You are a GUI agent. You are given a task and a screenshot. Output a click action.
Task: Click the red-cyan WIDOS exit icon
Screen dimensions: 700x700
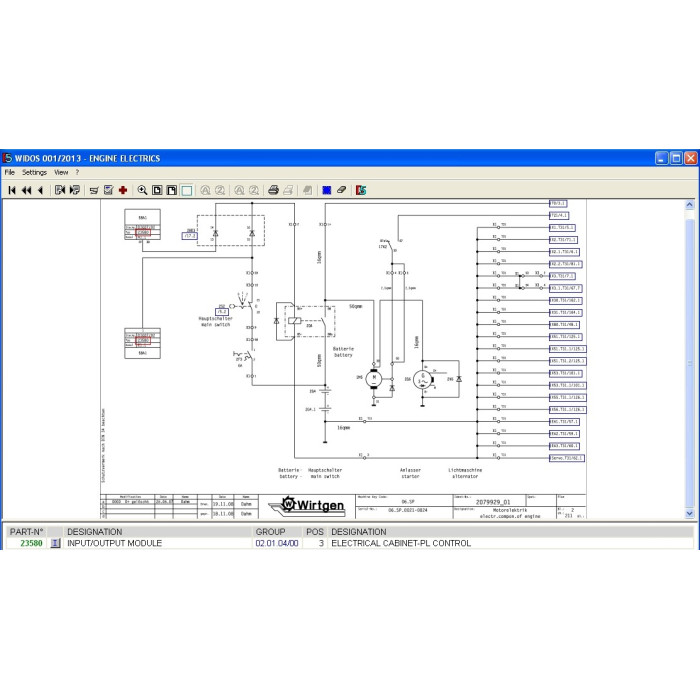361,191
